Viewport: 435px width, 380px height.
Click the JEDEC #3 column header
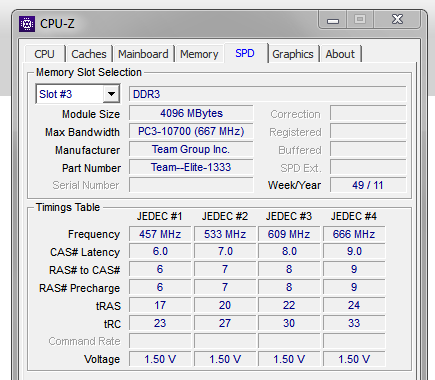(289, 217)
